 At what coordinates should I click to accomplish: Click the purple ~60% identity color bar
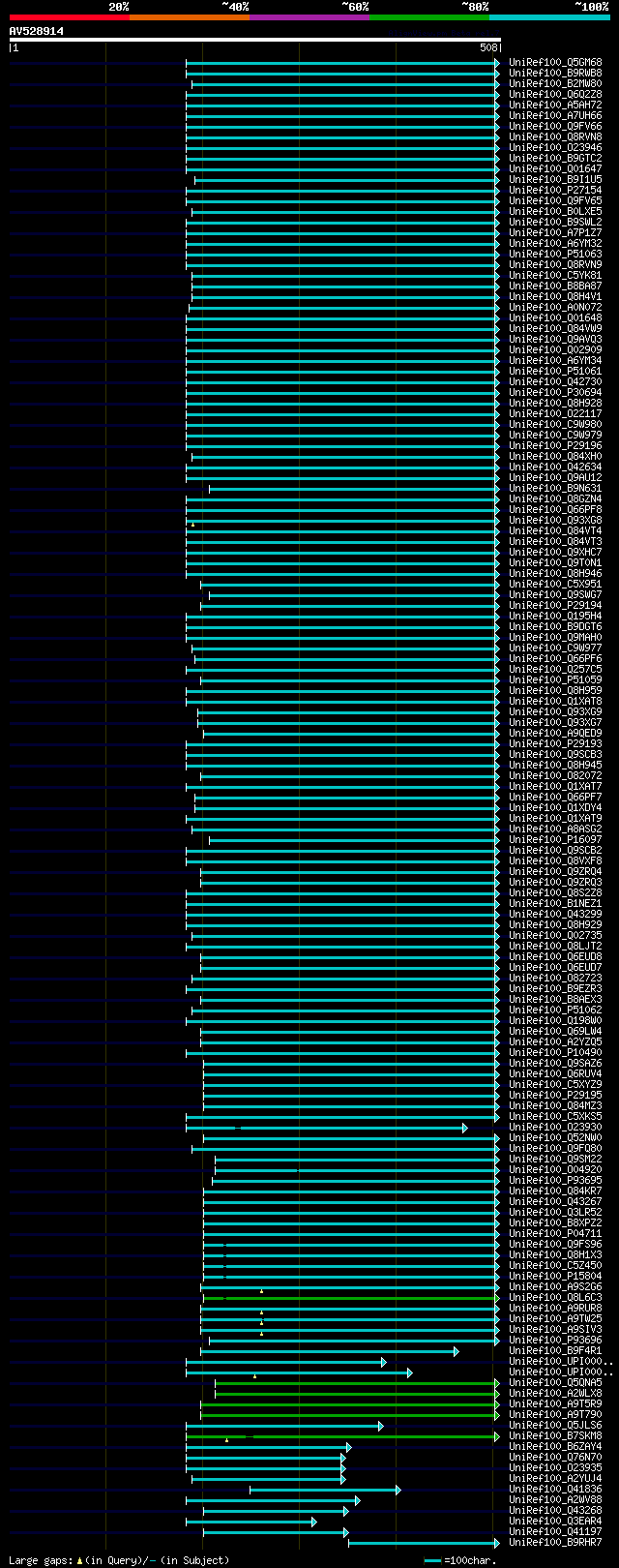pos(309,17)
